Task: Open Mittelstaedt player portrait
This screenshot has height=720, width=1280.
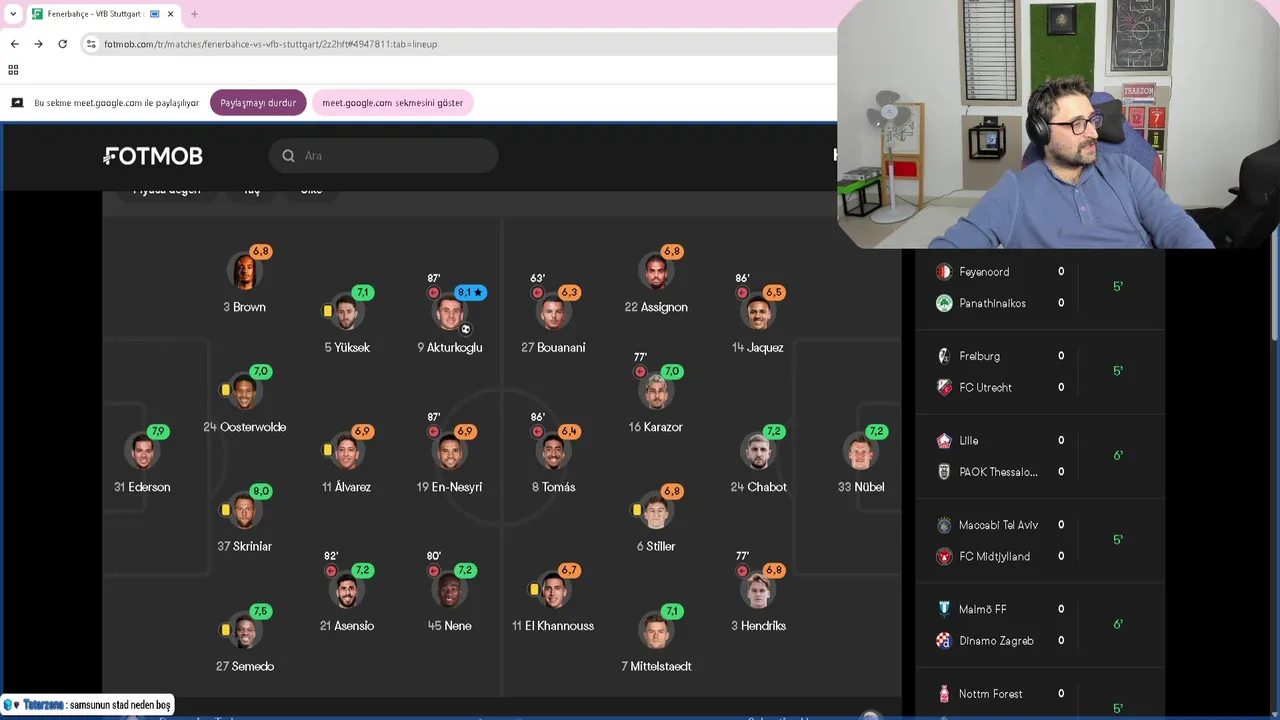Action: (655, 630)
